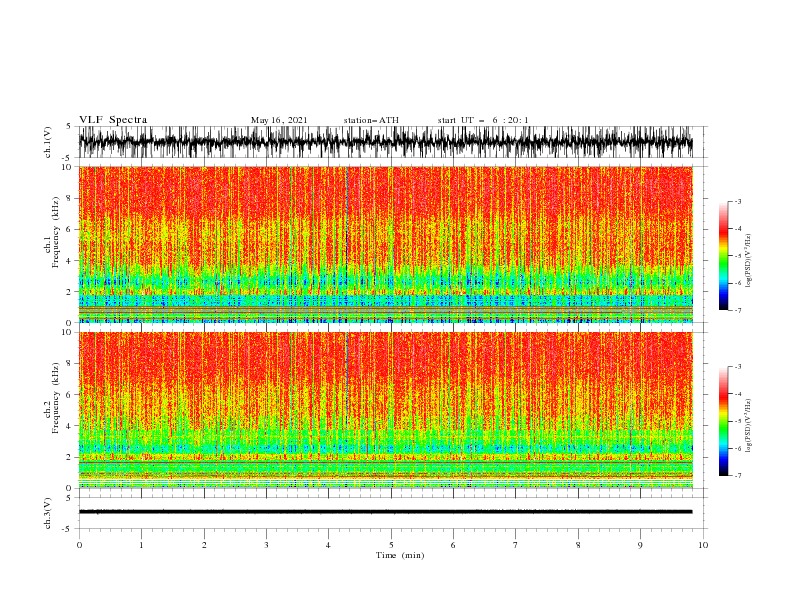This screenshot has width=792, height=612.
Task: Click the ch.1 voltage waveform trace
Action: point(385,142)
